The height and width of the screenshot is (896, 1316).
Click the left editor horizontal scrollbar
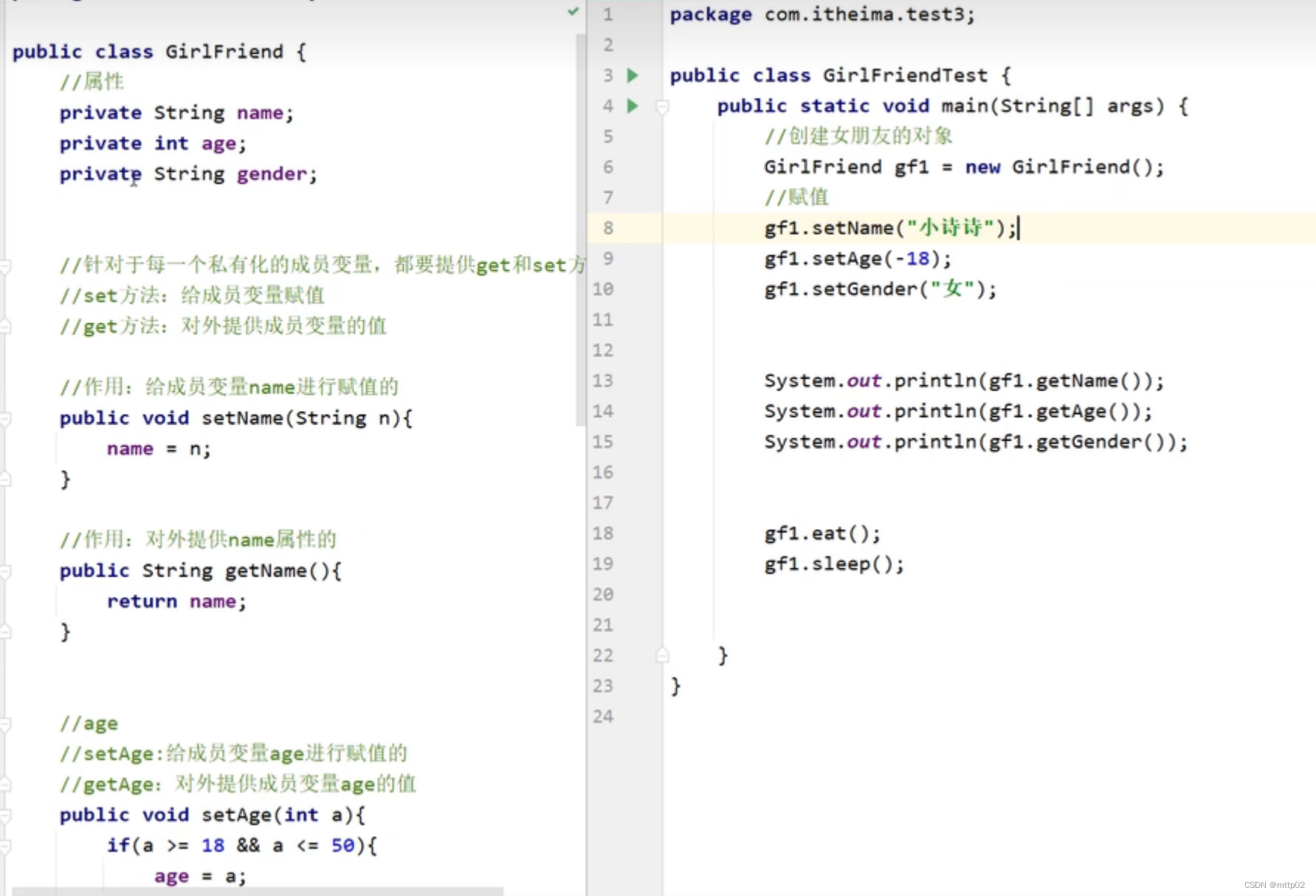coord(258,892)
